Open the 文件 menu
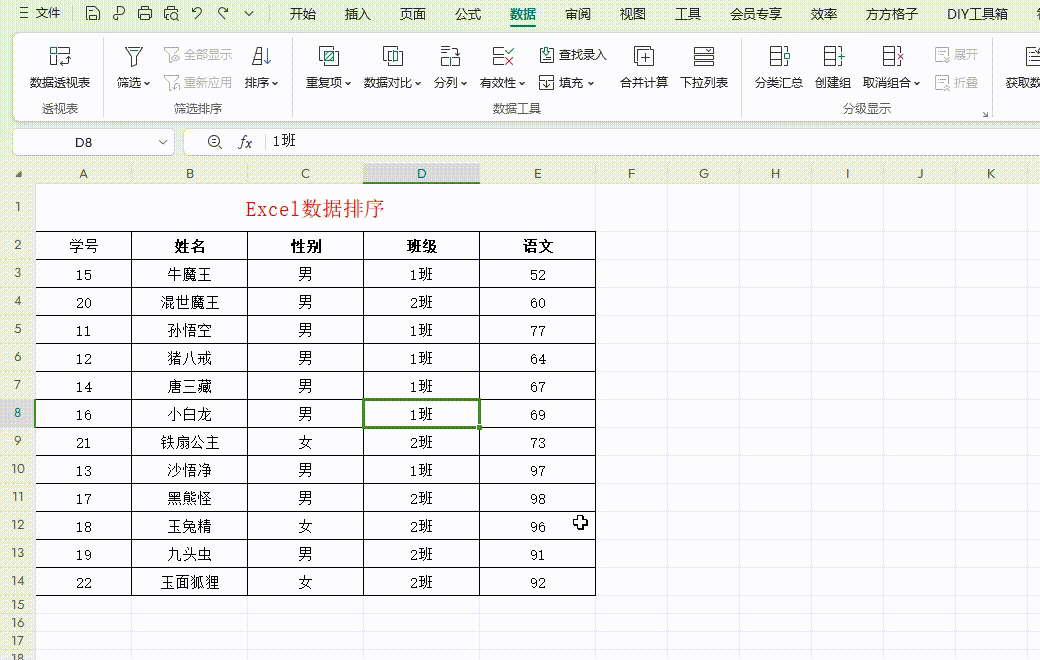 click(40, 13)
